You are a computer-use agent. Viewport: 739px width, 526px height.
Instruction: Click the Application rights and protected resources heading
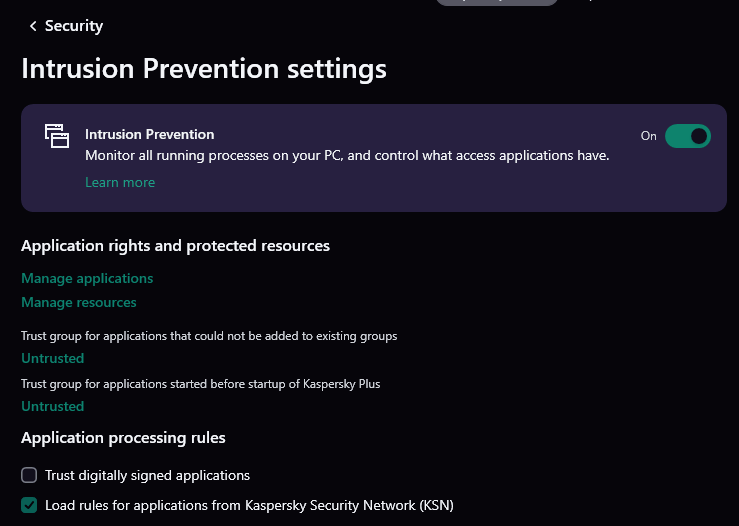(175, 245)
